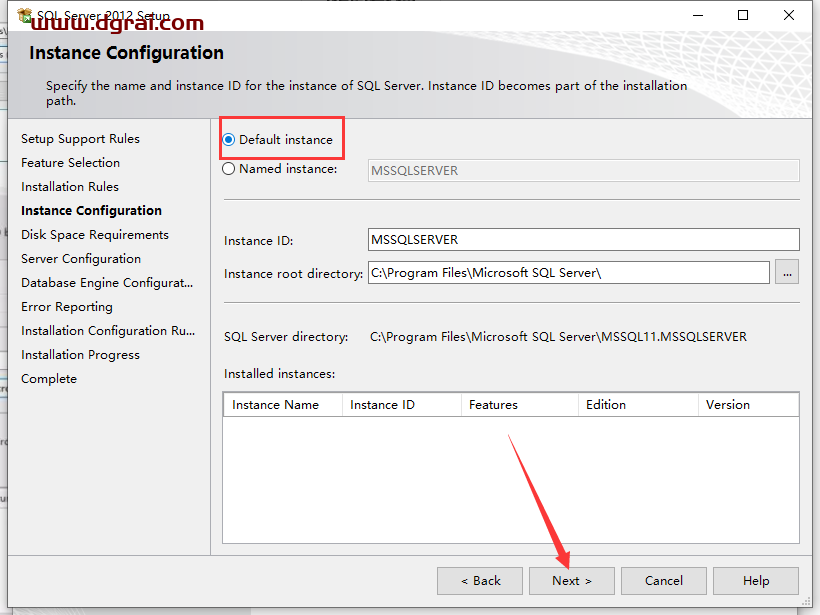This screenshot has height=615, width=820.
Task: Click the SQL Server setup title bar icon
Action: click(x=25, y=16)
